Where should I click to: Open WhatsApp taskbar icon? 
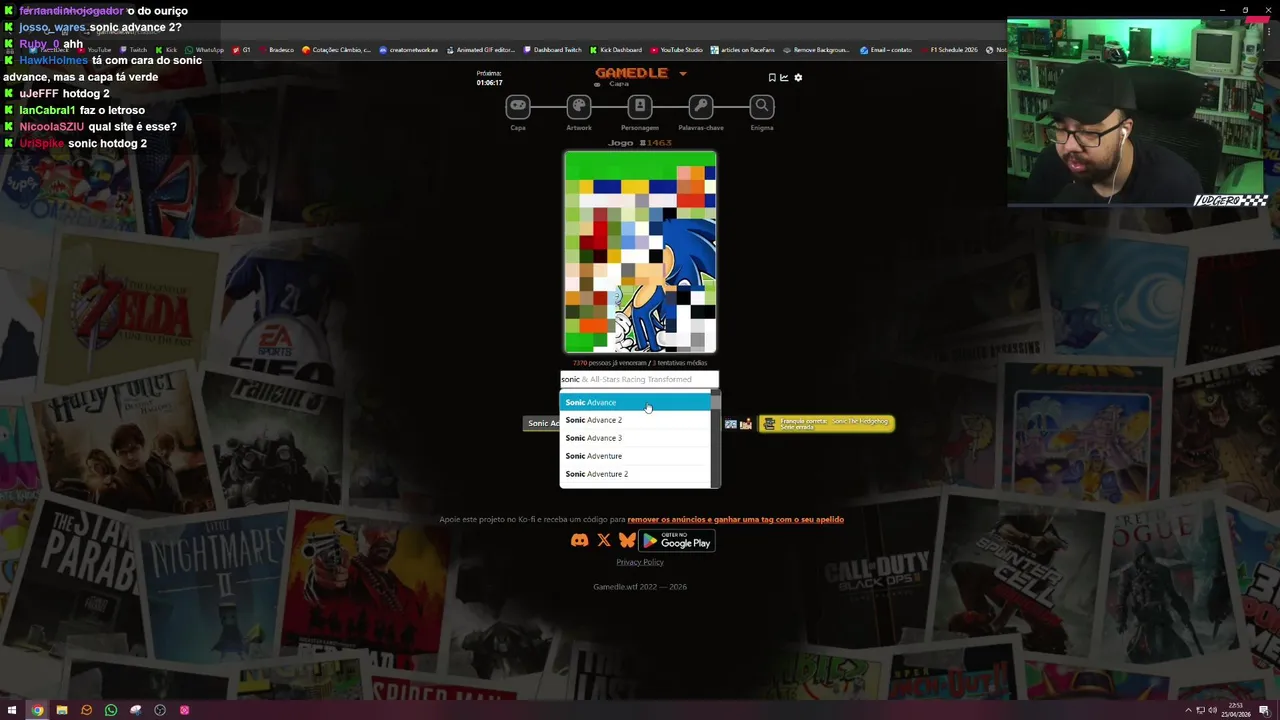pos(111,710)
